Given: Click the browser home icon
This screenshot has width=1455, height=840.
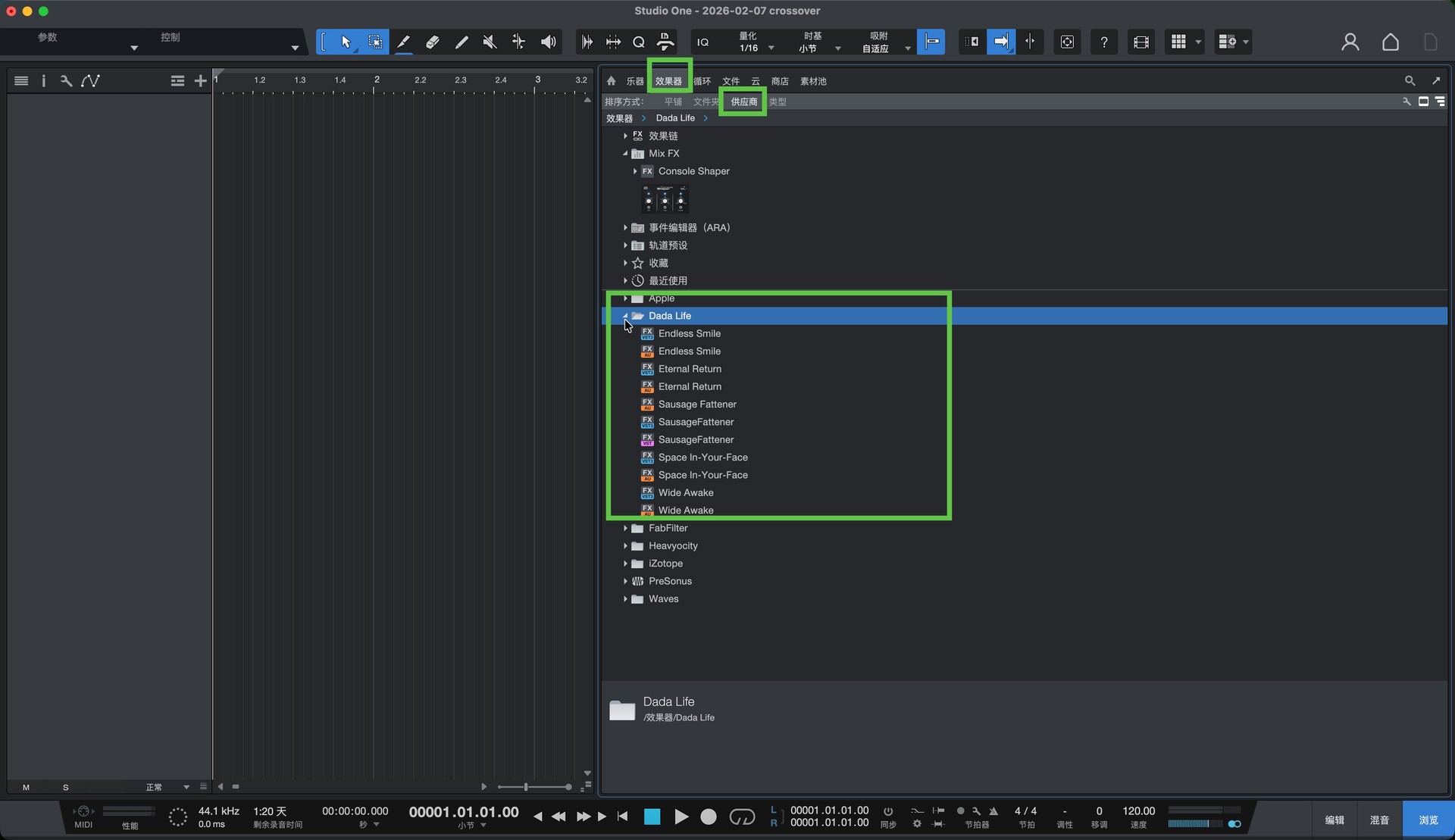Looking at the screenshot, I should [x=612, y=81].
